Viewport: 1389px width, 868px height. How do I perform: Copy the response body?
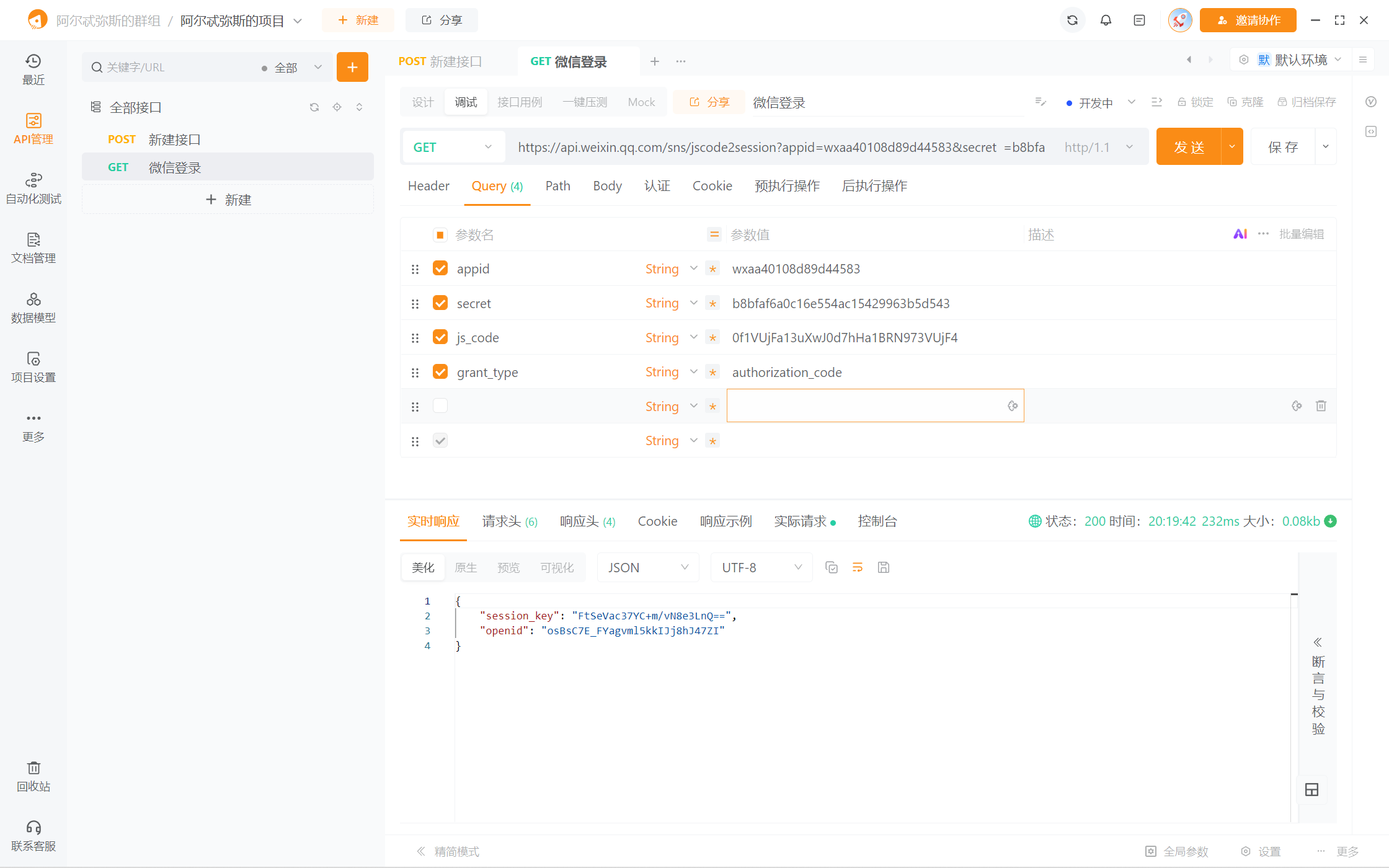pos(832,567)
